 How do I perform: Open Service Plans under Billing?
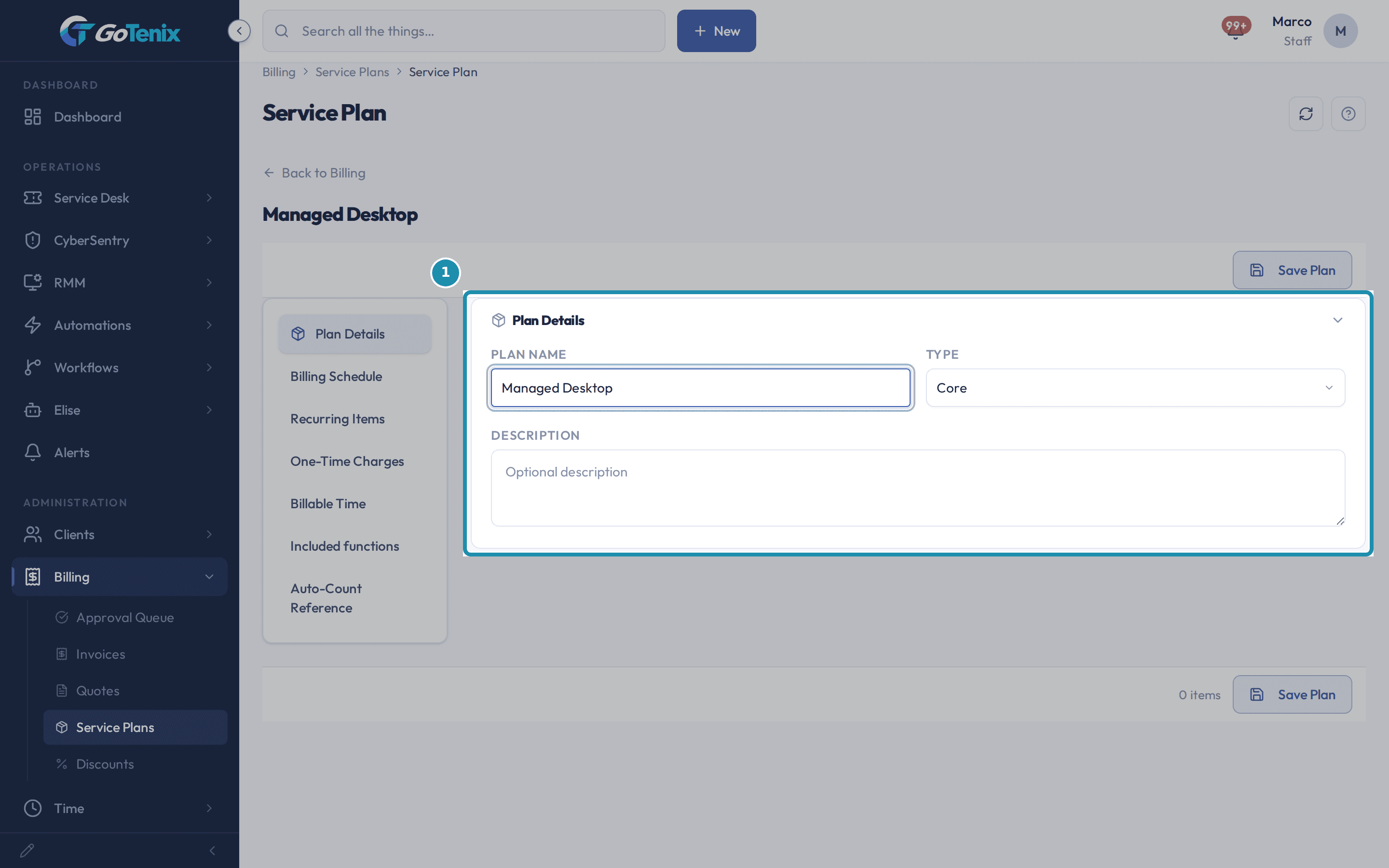click(x=136, y=727)
